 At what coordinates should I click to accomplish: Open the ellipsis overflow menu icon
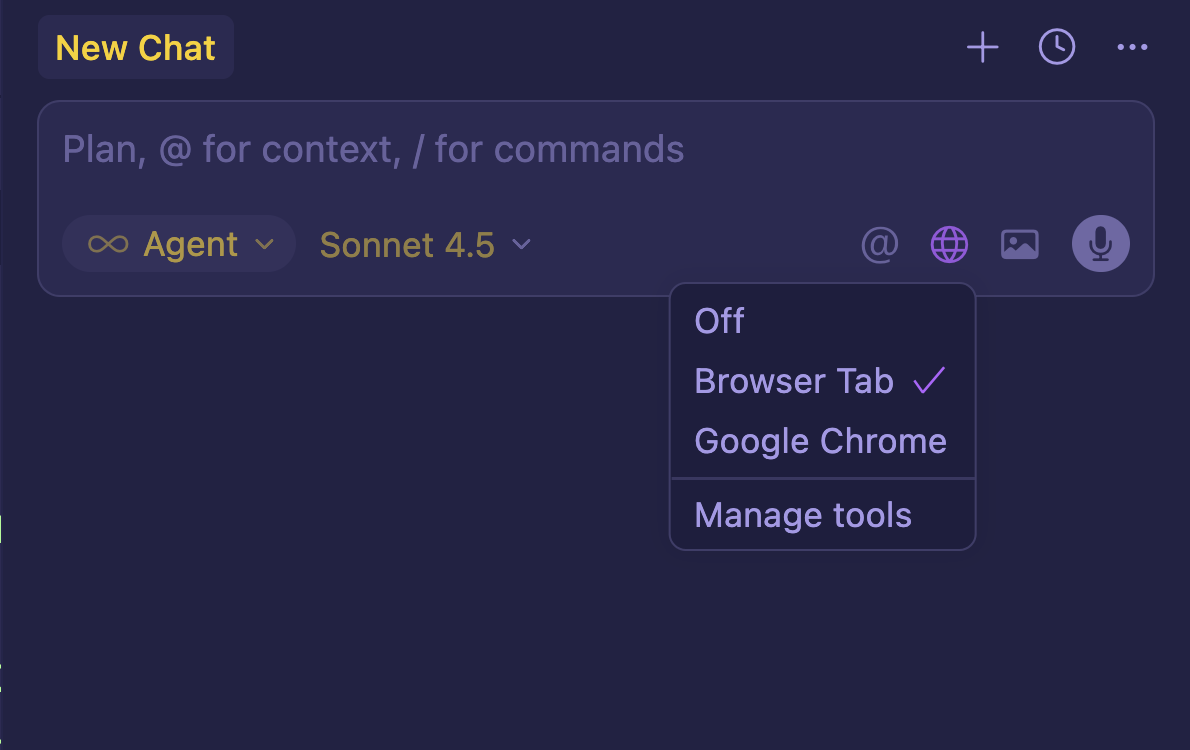point(1132,47)
